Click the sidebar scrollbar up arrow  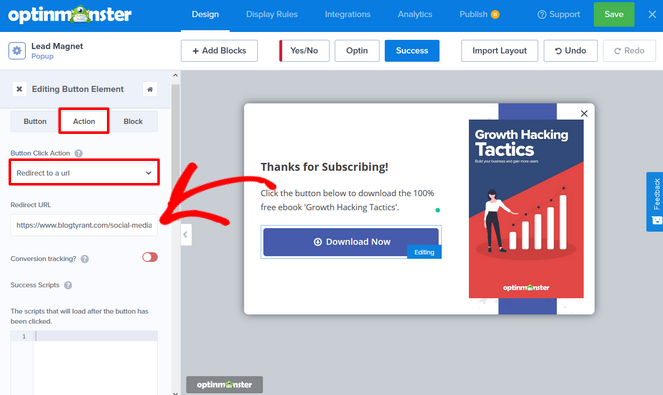coord(175,76)
